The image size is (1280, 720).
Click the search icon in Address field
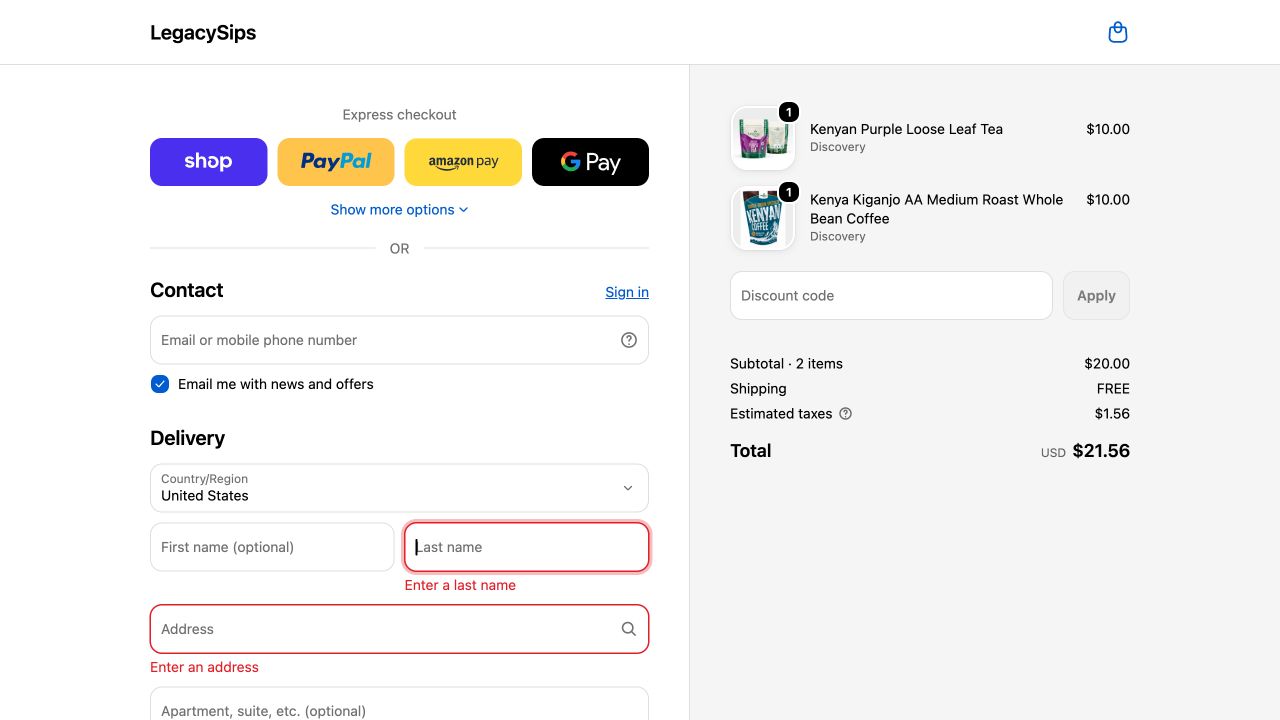(x=629, y=629)
